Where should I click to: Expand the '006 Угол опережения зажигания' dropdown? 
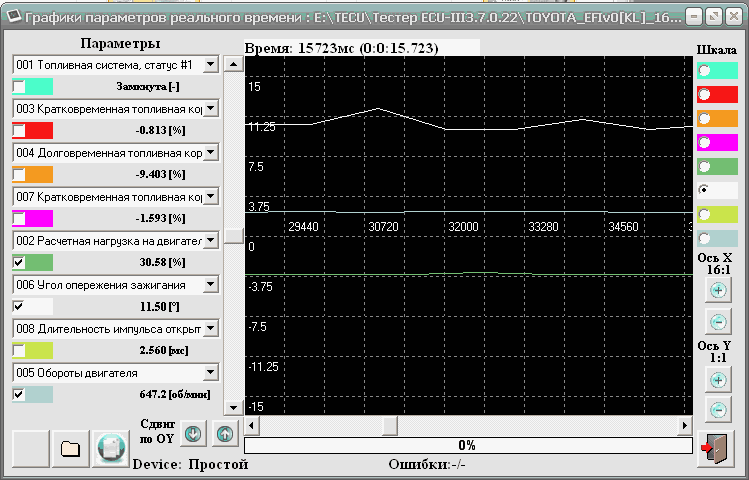click(210, 284)
